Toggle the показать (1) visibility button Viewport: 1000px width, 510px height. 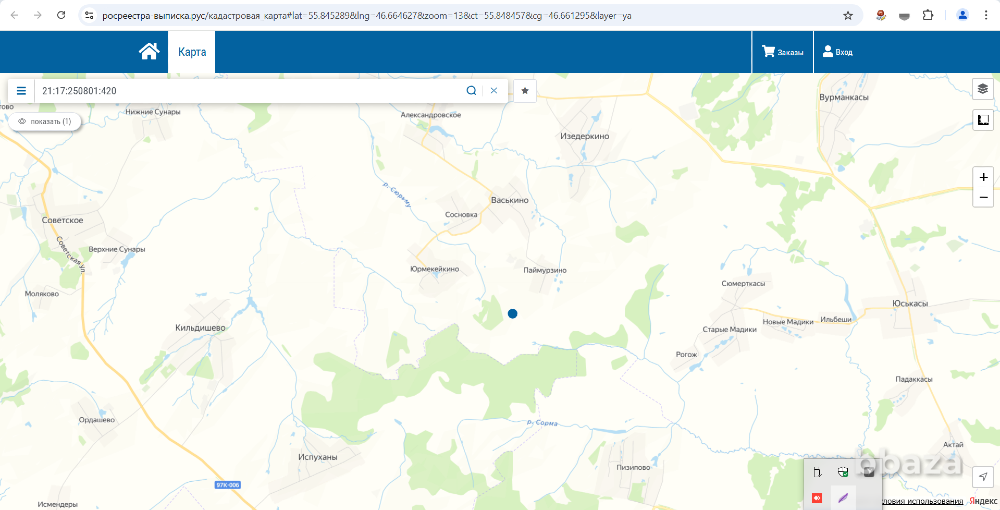(x=45, y=121)
